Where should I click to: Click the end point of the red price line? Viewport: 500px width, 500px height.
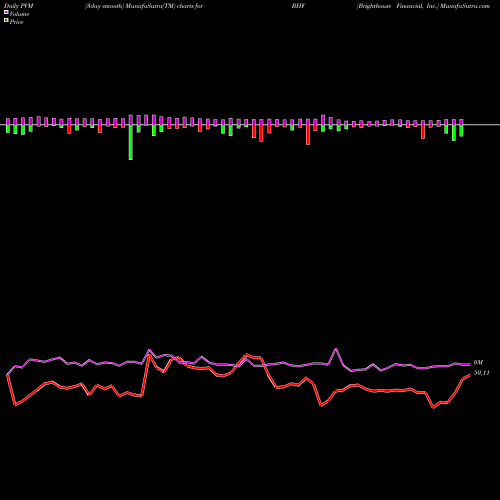click(470, 375)
